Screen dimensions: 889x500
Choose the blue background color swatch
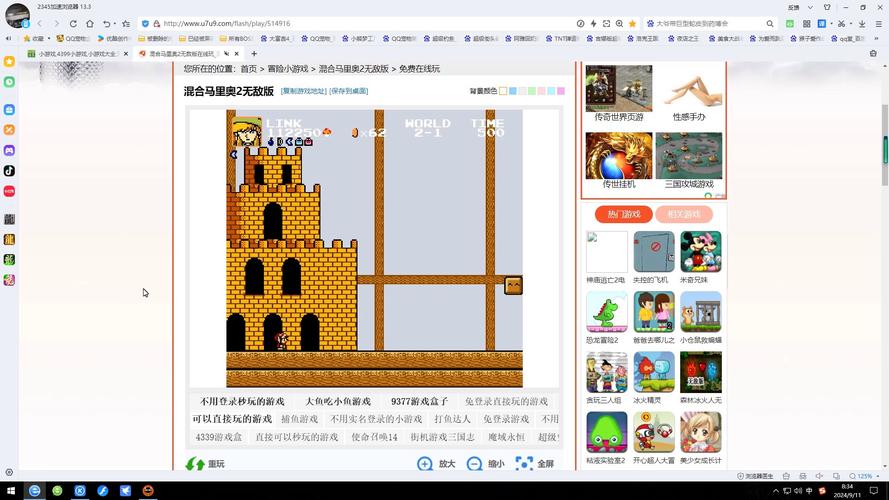tap(513, 91)
